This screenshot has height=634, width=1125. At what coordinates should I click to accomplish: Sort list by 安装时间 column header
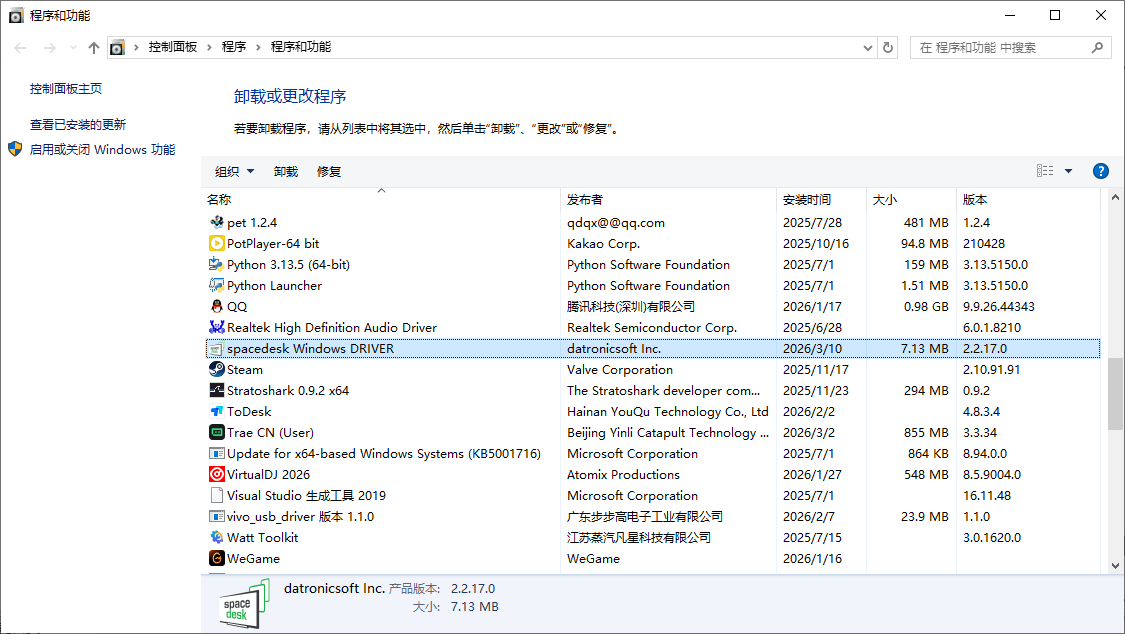807,200
